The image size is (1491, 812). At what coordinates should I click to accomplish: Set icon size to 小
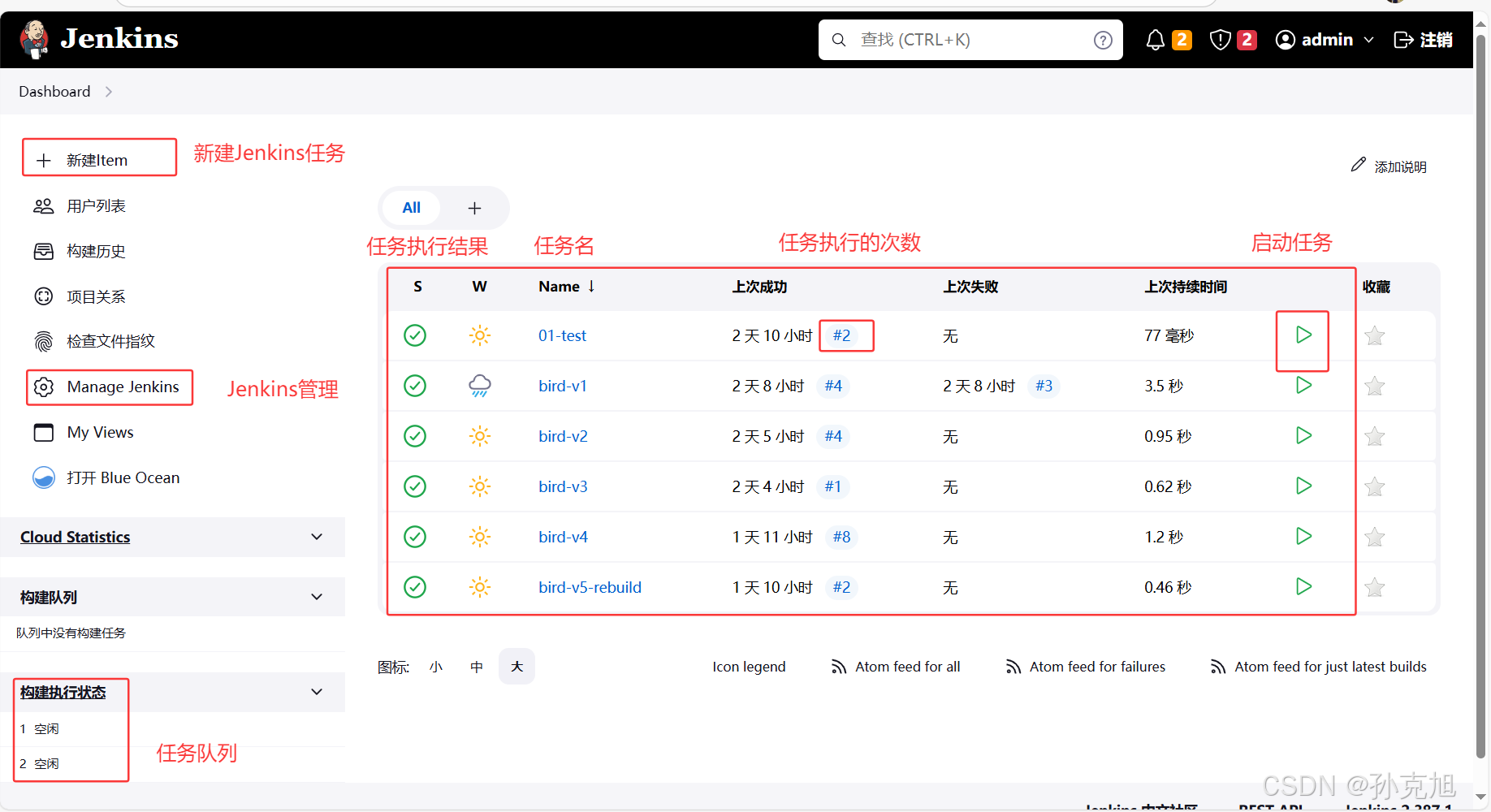[436, 667]
